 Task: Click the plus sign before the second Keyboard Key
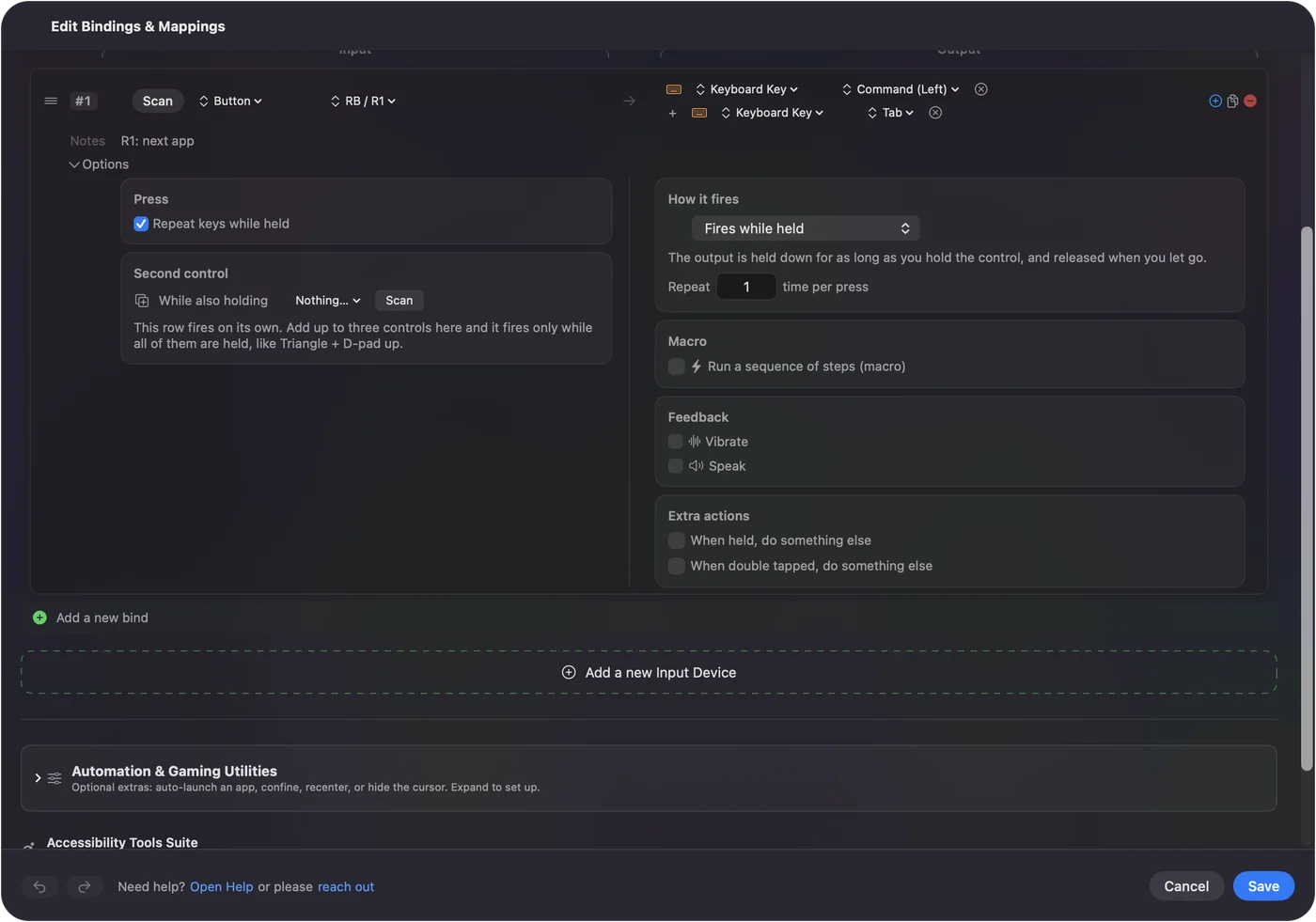672,113
